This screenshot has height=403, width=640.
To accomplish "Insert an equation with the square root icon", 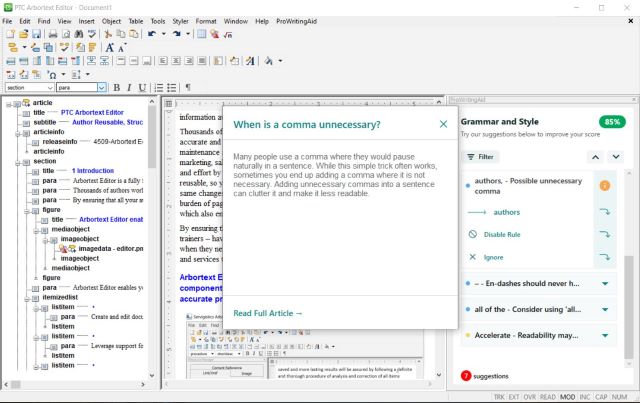I will tap(228, 34).
